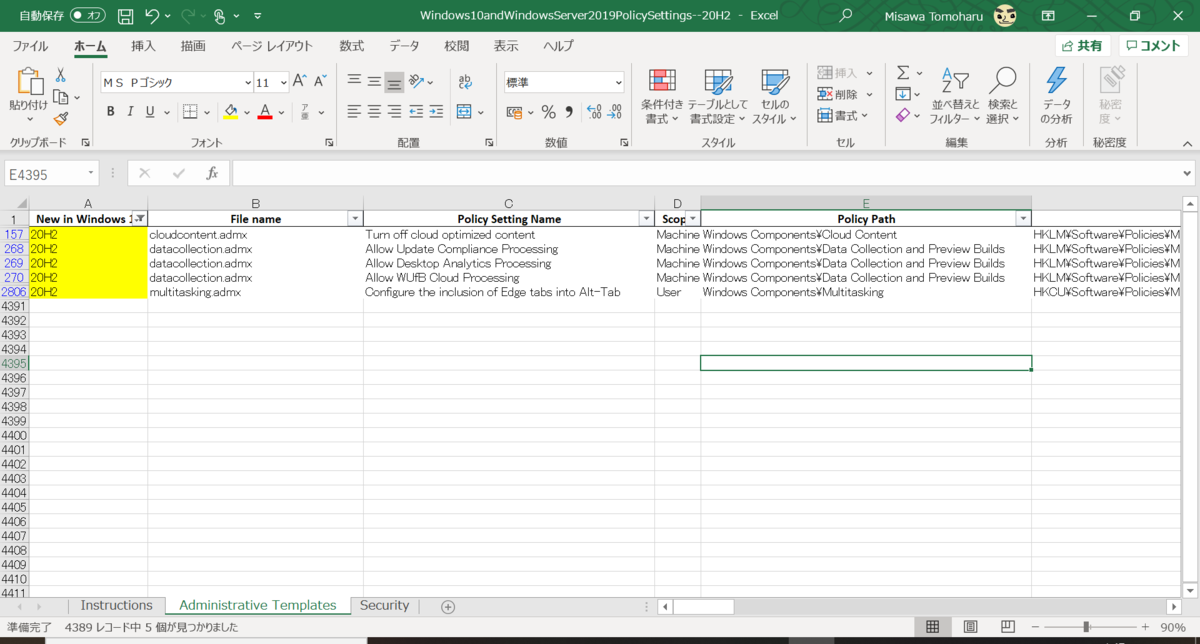Add a new sheet with plus button
1200x644 pixels.
448,607
